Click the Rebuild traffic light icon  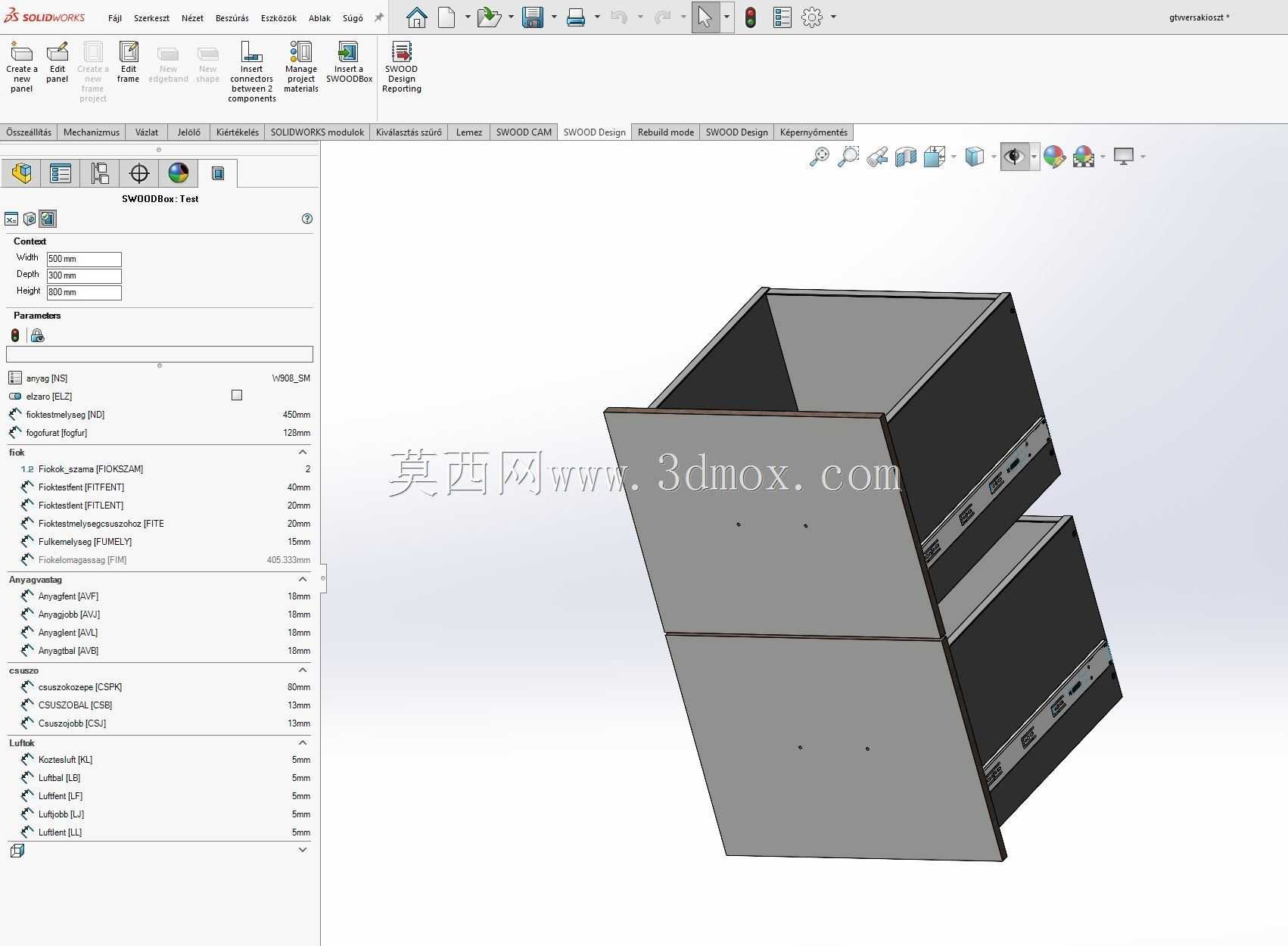tap(751, 17)
